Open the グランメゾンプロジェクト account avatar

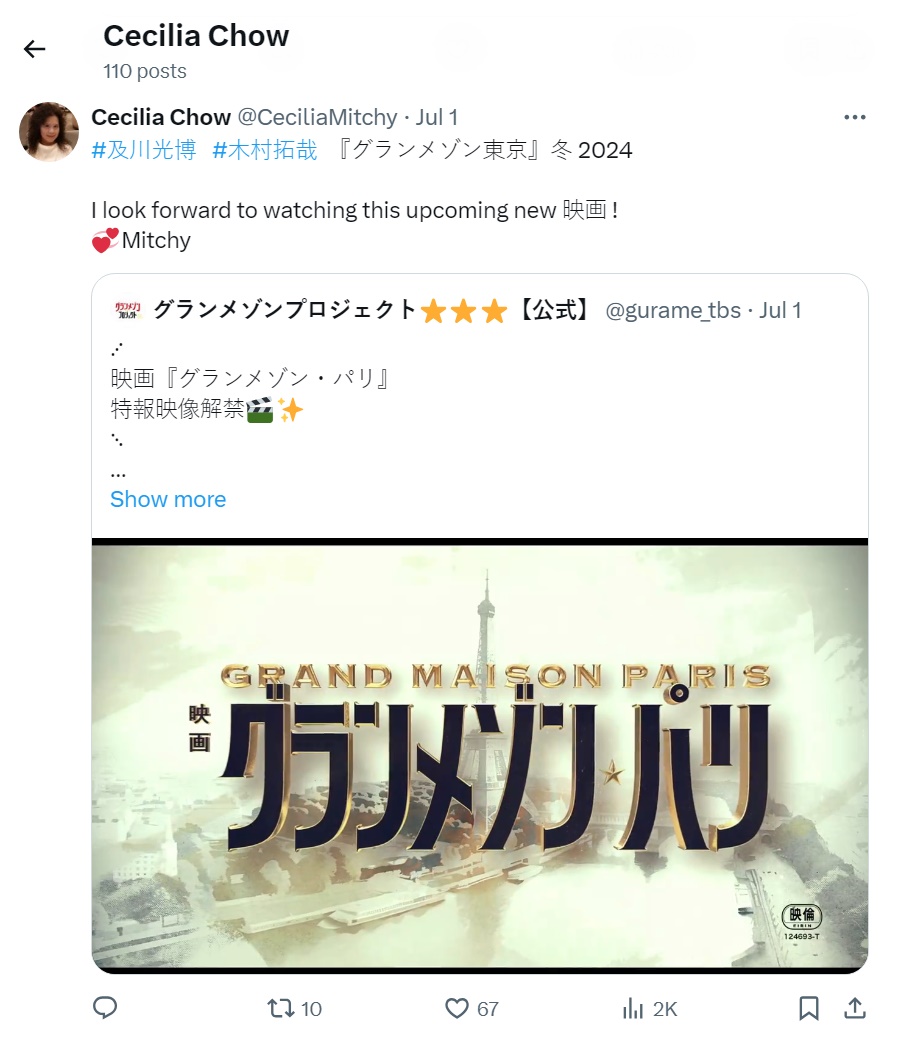coord(128,310)
